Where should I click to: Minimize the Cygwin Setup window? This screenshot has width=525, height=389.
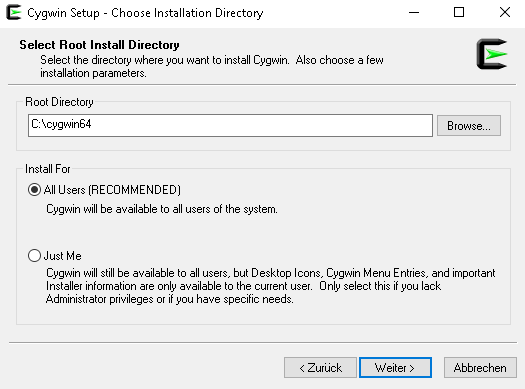pos(414,13)
